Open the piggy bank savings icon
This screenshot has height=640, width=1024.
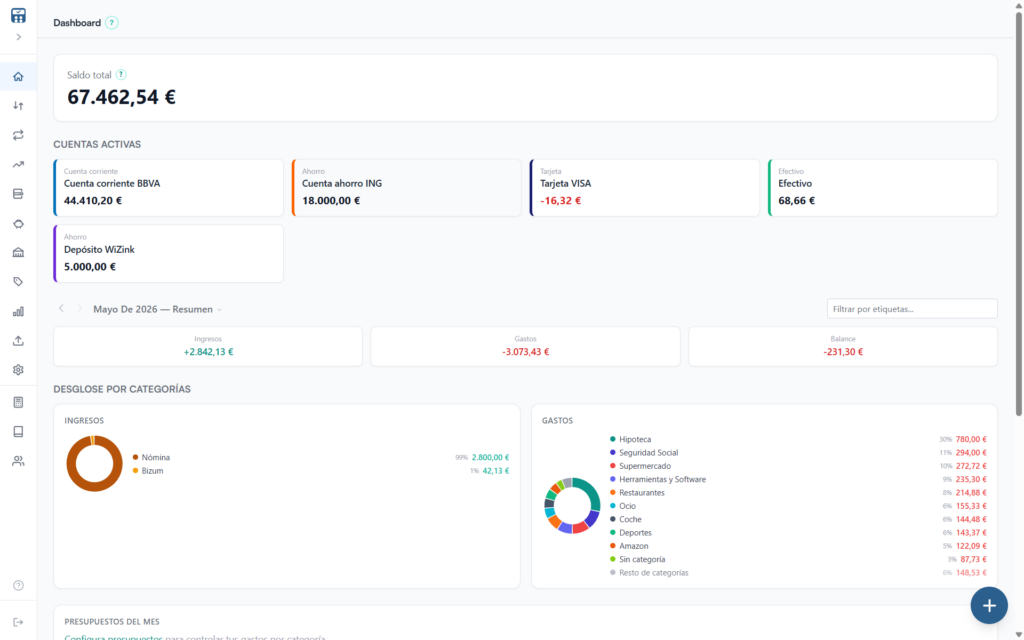pos(18,223)
